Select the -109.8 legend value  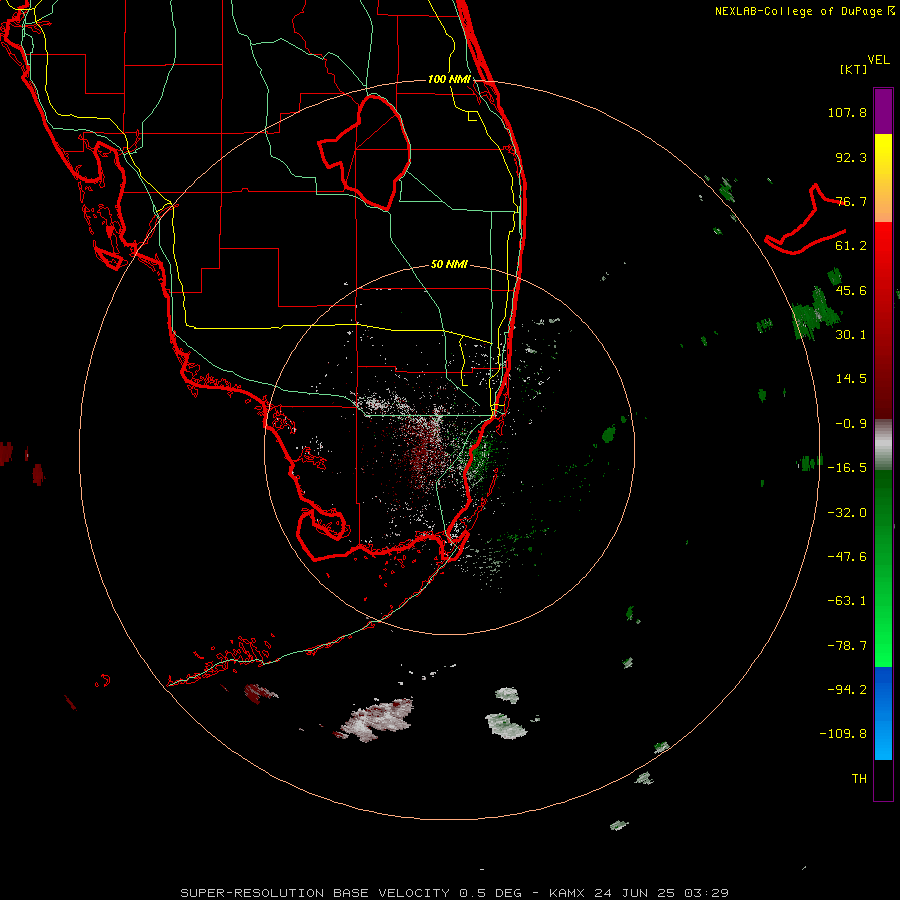click(844, 734)
